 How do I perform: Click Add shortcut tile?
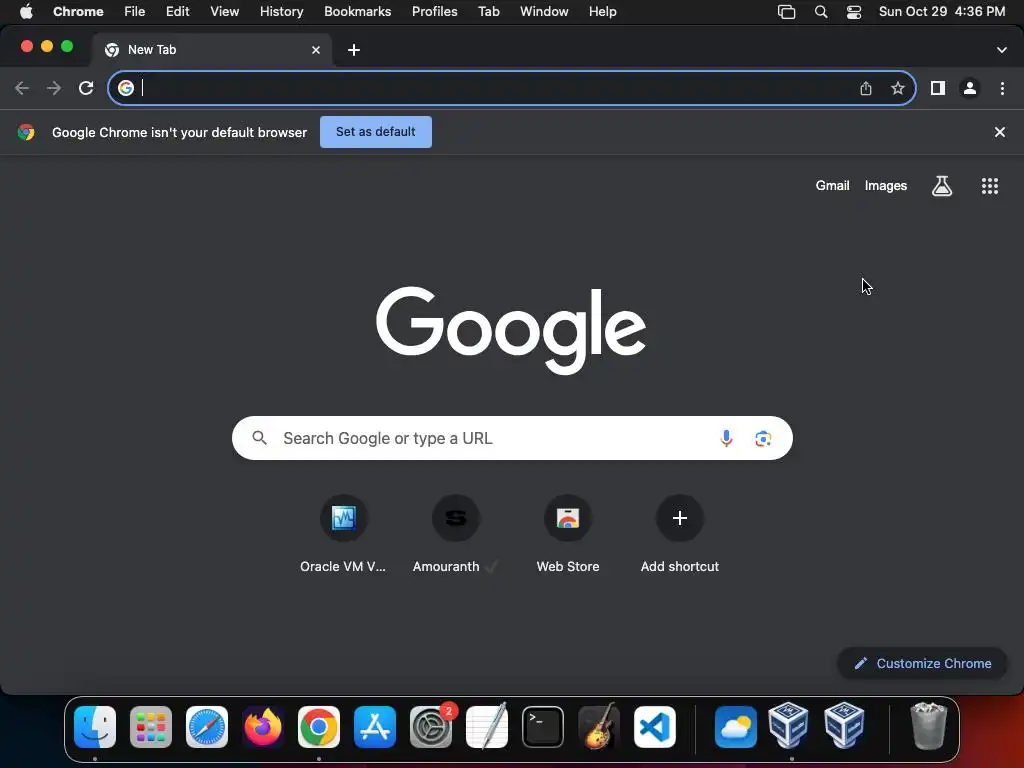(x=680, y=534)
